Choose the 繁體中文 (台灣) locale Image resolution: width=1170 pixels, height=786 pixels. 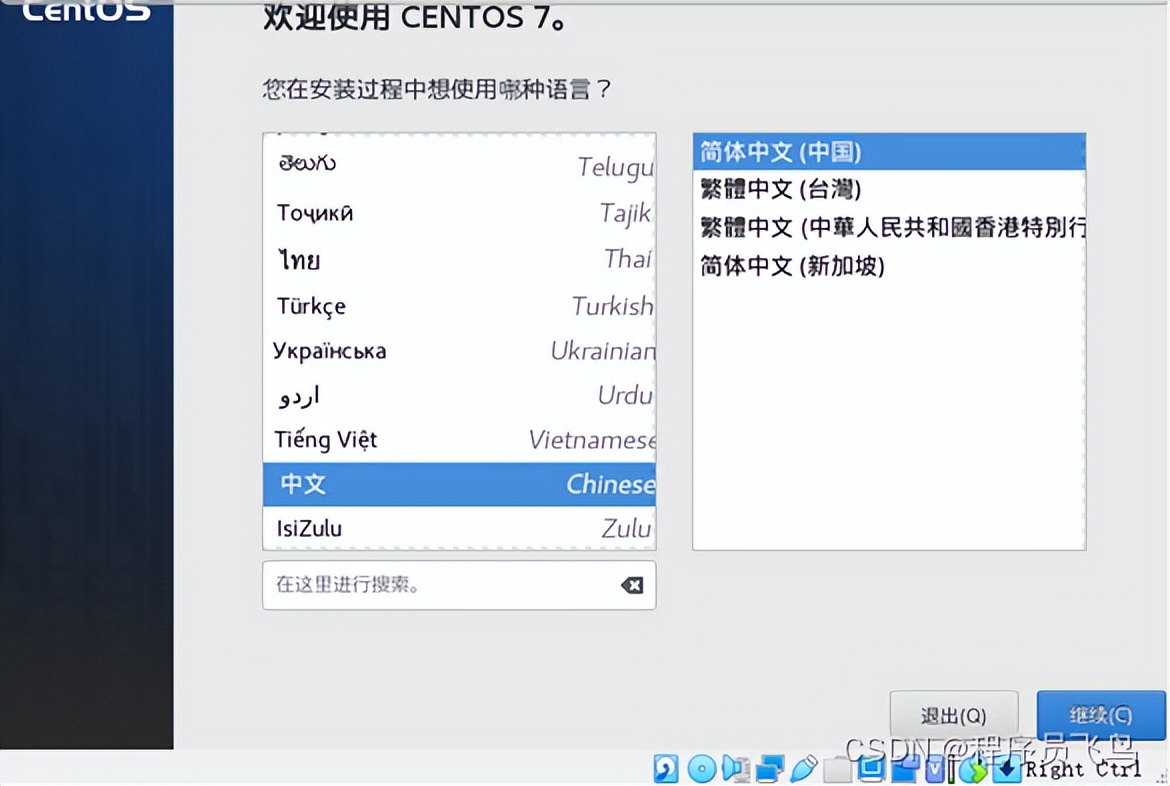889,189
